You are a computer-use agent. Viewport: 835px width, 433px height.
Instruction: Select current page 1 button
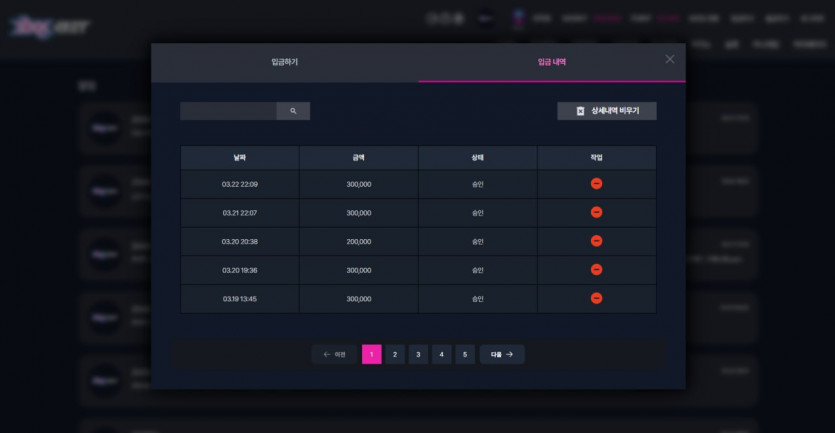(x=372, y=354)
